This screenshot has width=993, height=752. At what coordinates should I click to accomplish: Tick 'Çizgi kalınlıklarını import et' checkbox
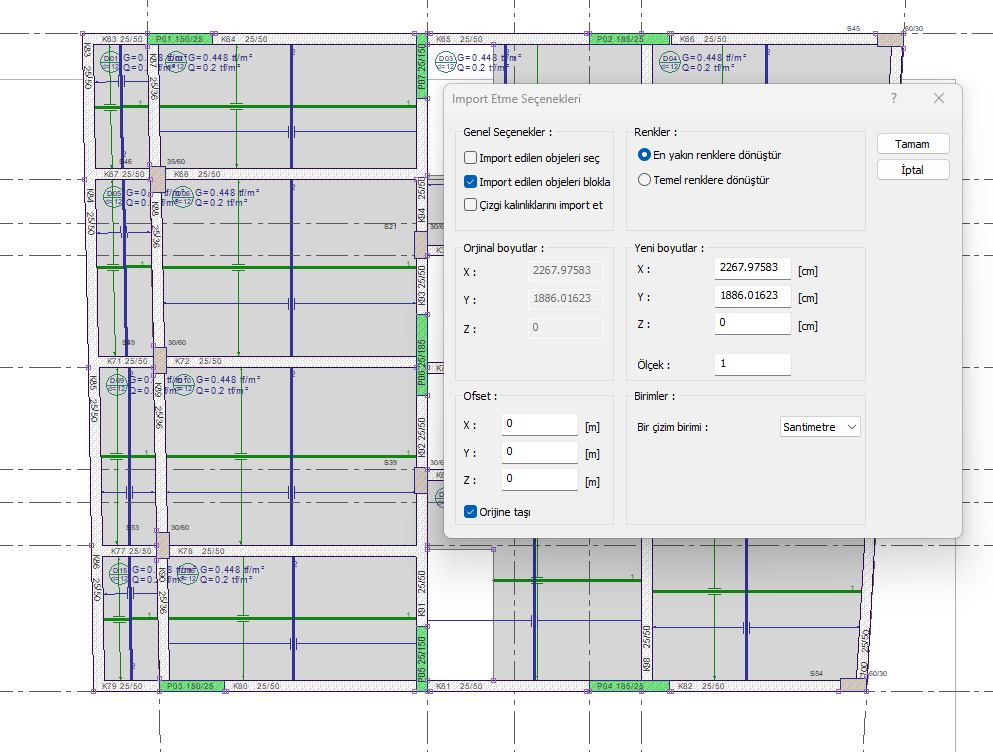pos(471,205)
